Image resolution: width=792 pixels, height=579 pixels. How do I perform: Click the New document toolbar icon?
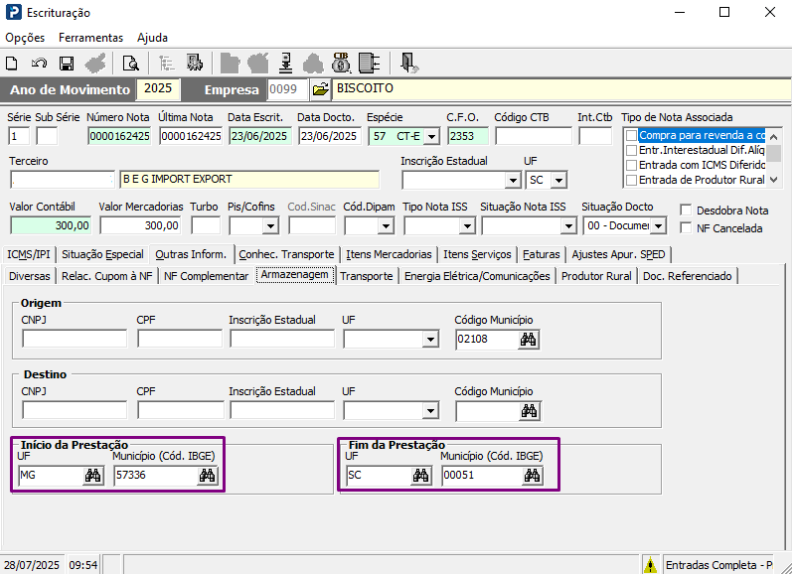[12, 63]
